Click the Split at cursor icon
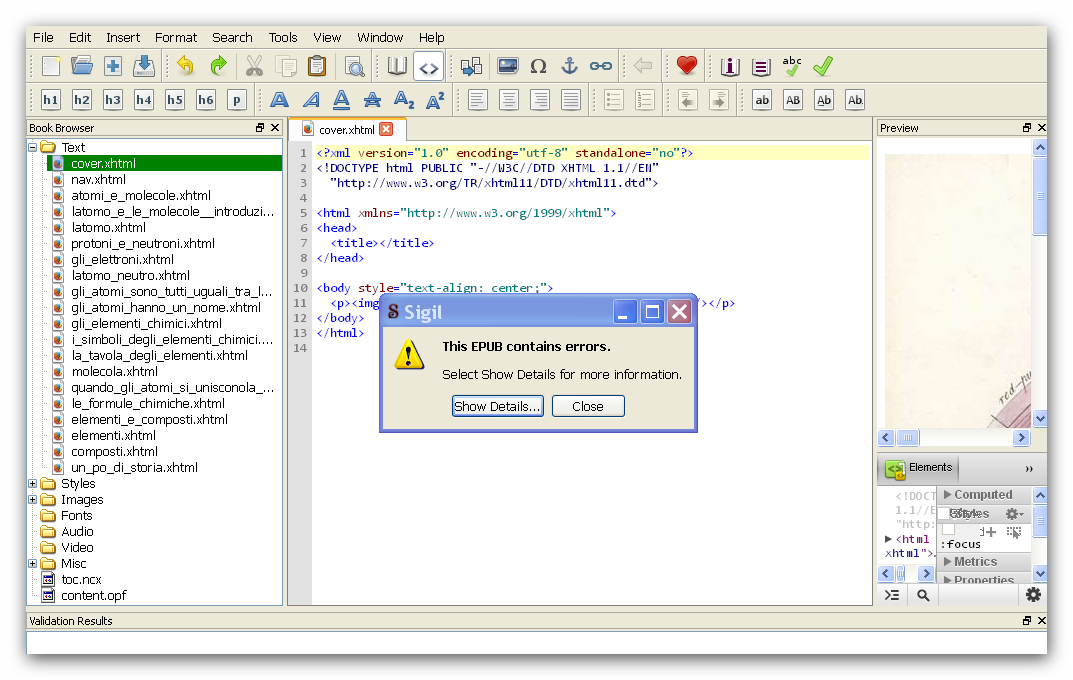The height and width of the screenshot is (680, 1073). click(x=471, y=66)
